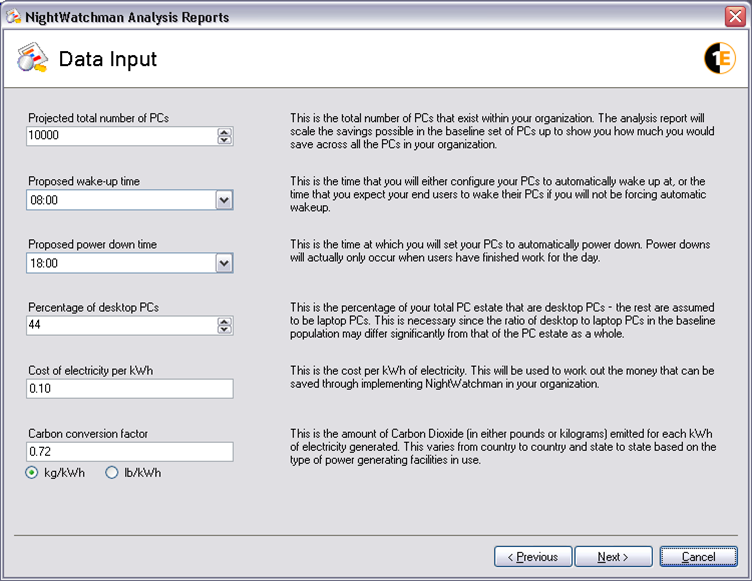
Task: Go back with the Previous button
Action: click(533, 556)
